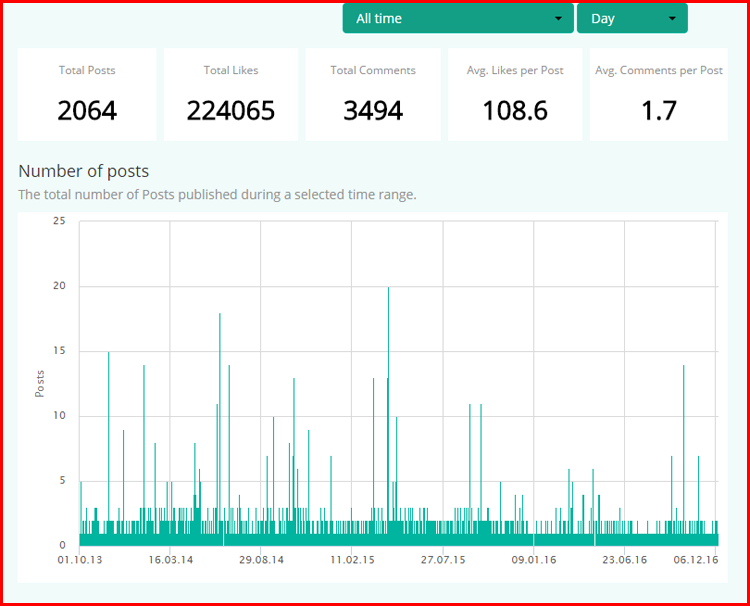
Task: Open the Day interval dropdown
Action: [x=632, y=19]
